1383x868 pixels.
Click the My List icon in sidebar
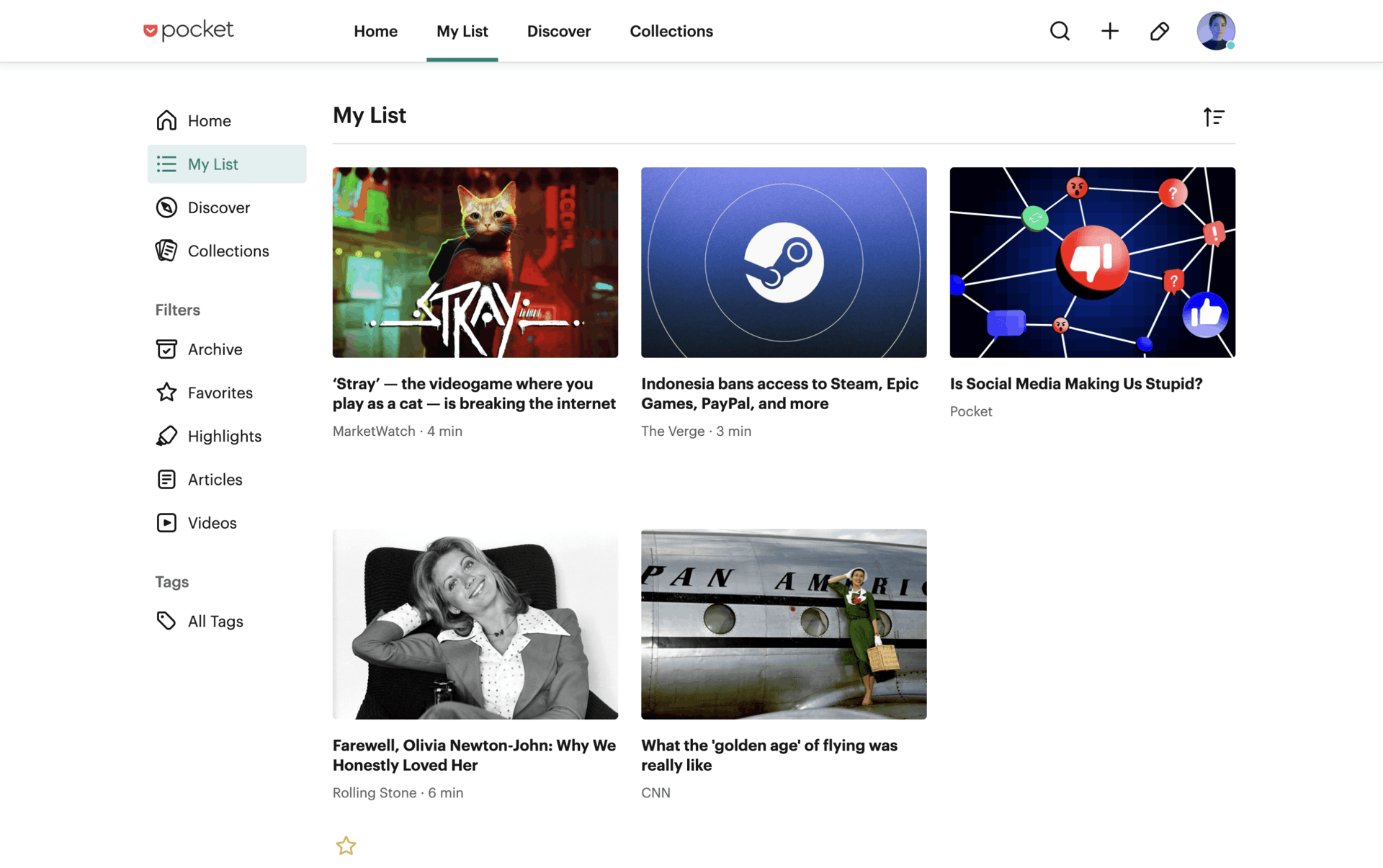166,164
